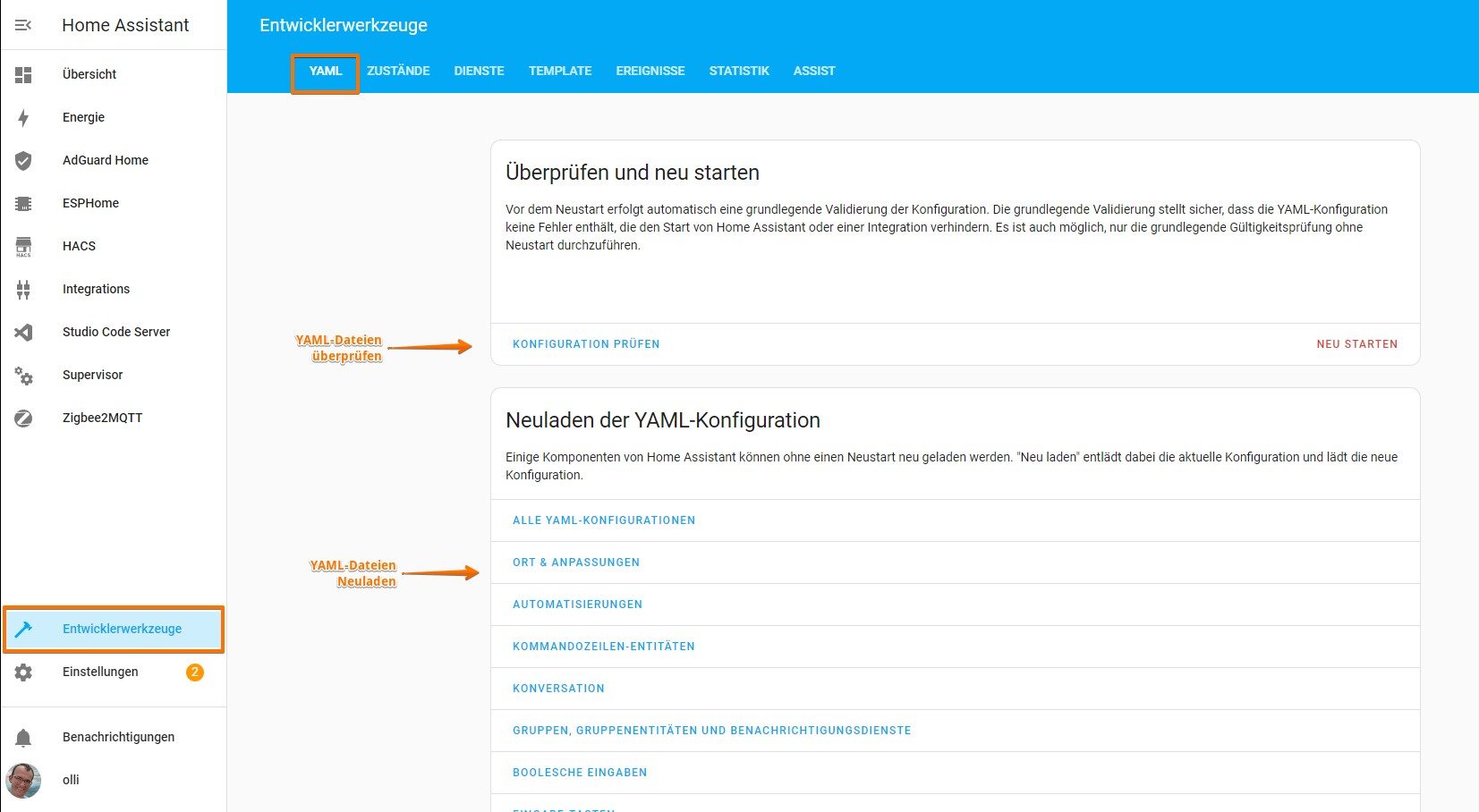
Task: Click the Überprüfen und neu starten heading
Action: pos(633,173)
